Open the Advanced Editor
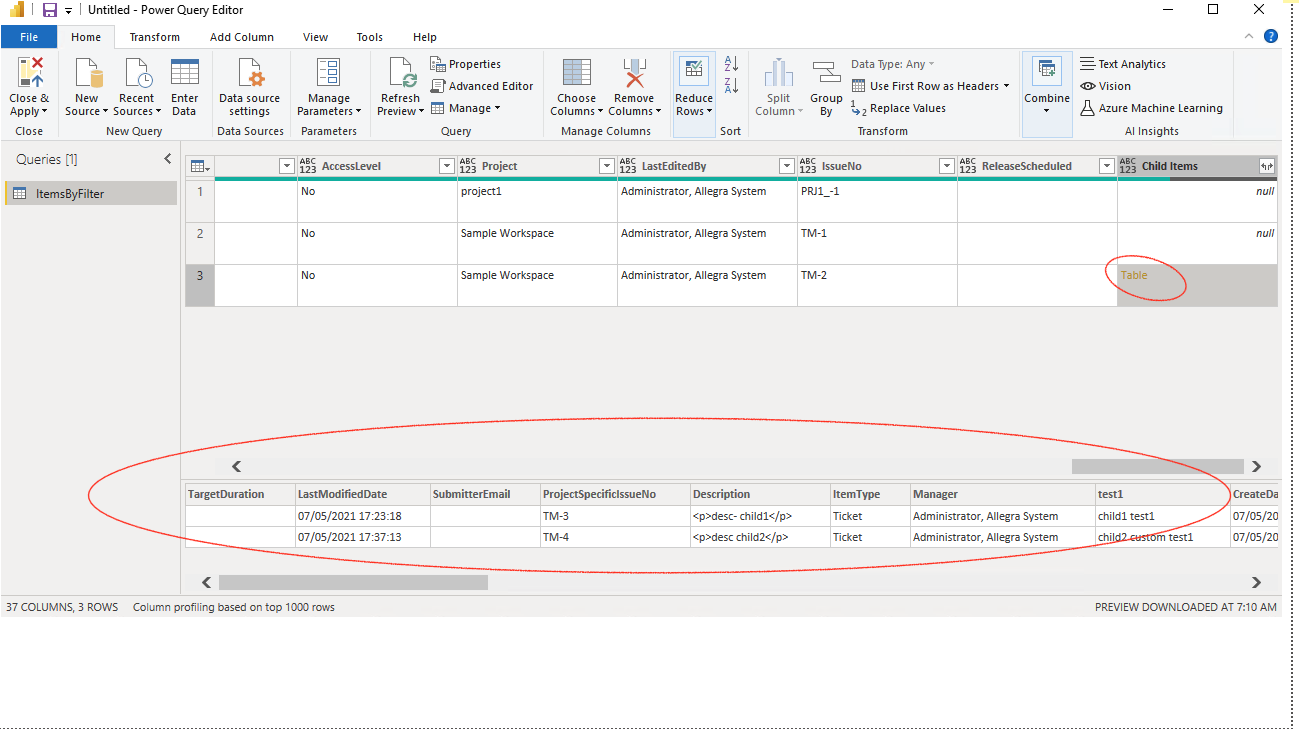This screenshot has width=1299, height=729. 482,85
